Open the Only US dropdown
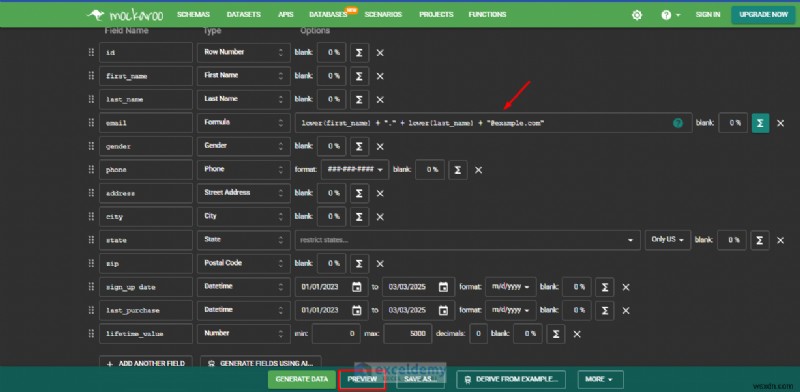 pos(668,240)
